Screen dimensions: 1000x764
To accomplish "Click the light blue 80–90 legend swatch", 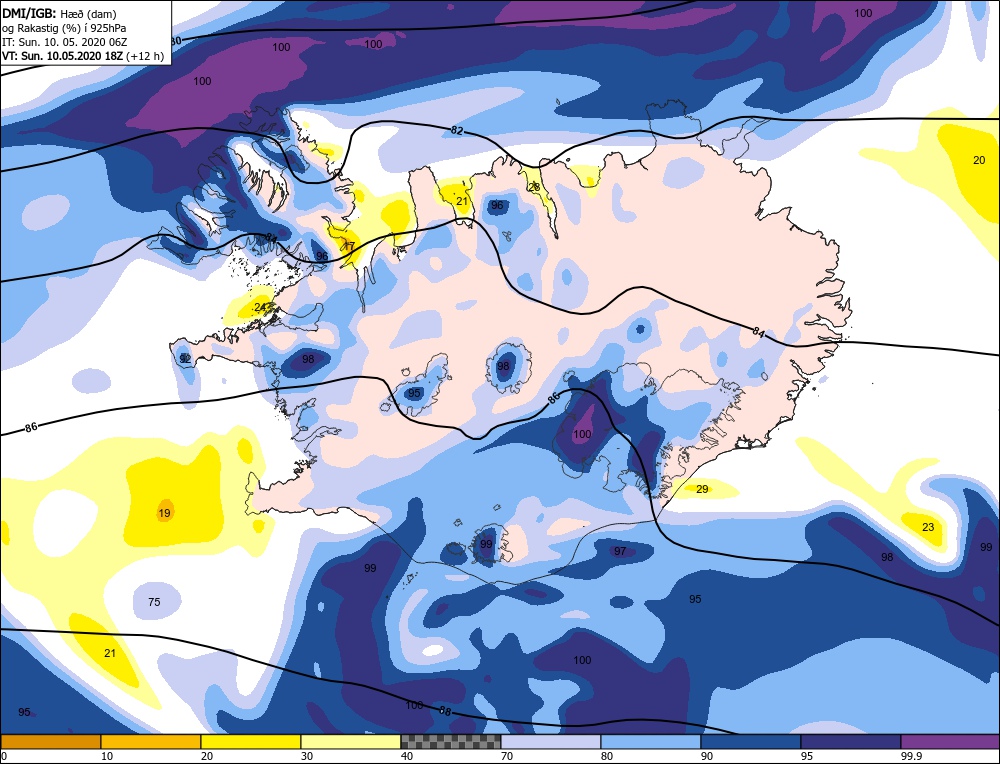I will click(x=651, y=741).
